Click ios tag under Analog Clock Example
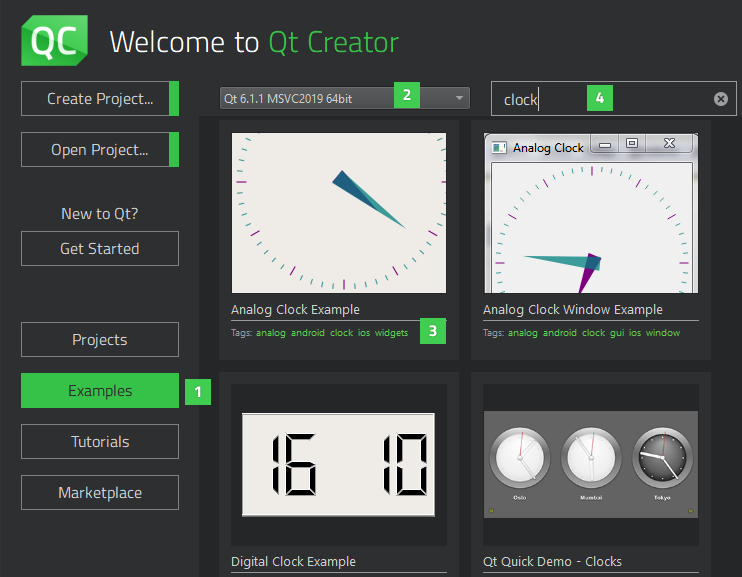The height and width of the screenshot is (577, 742). [364, 333]
